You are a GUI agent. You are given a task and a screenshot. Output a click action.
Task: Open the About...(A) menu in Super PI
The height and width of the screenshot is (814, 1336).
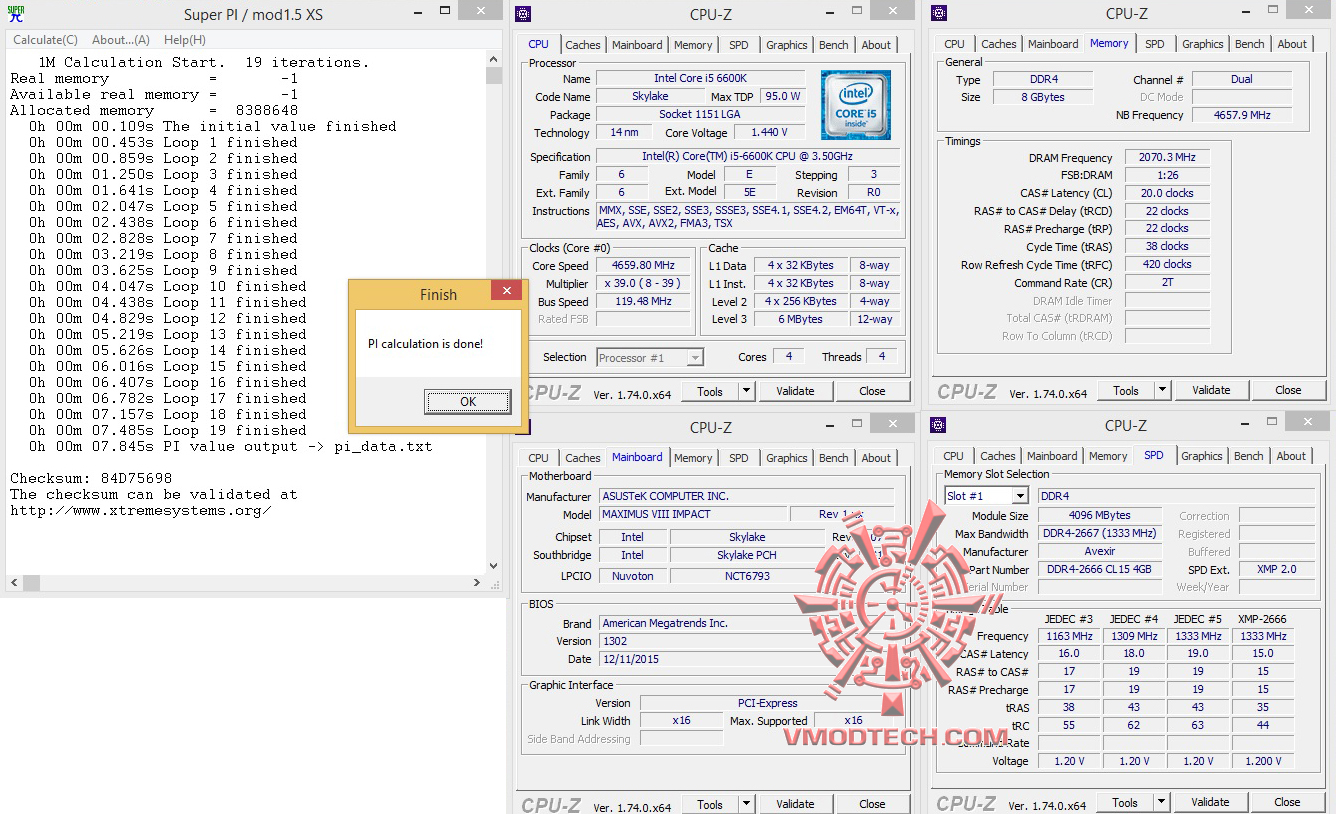[121, 40]
